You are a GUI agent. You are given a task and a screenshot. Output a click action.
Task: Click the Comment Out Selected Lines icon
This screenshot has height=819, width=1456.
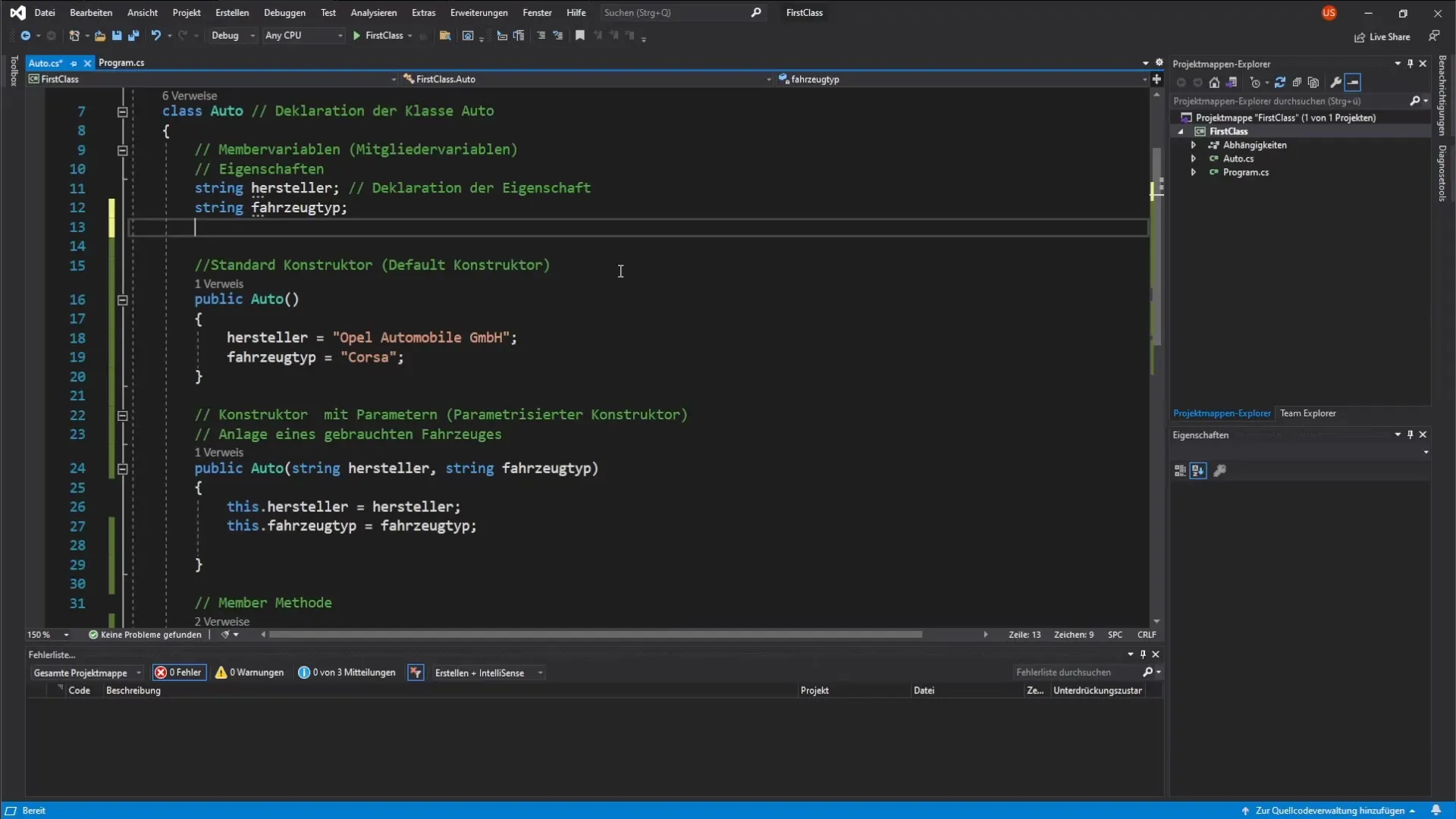tap(541, 36)
